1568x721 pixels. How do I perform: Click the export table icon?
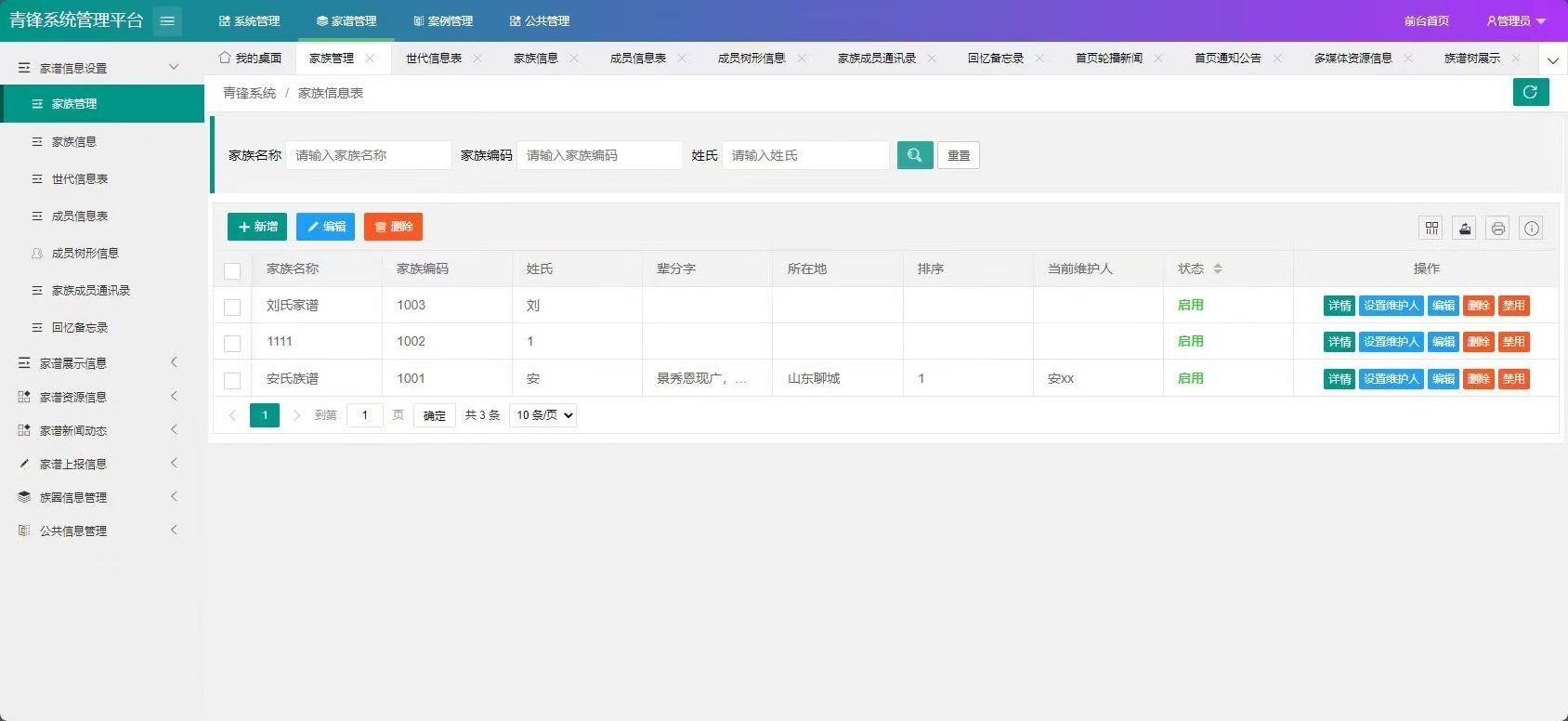1465,228
